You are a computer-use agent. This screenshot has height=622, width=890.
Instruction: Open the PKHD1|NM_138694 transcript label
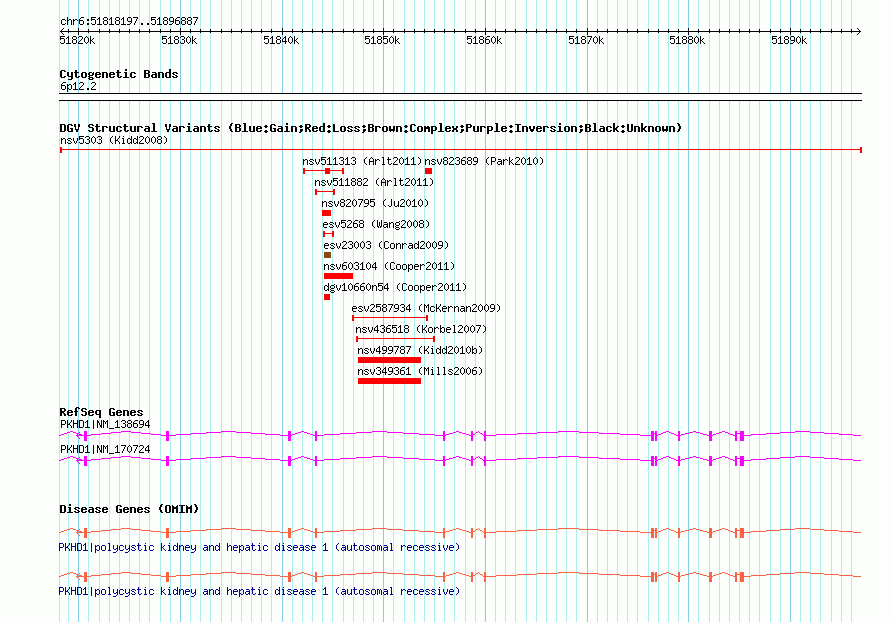(106, 425)
